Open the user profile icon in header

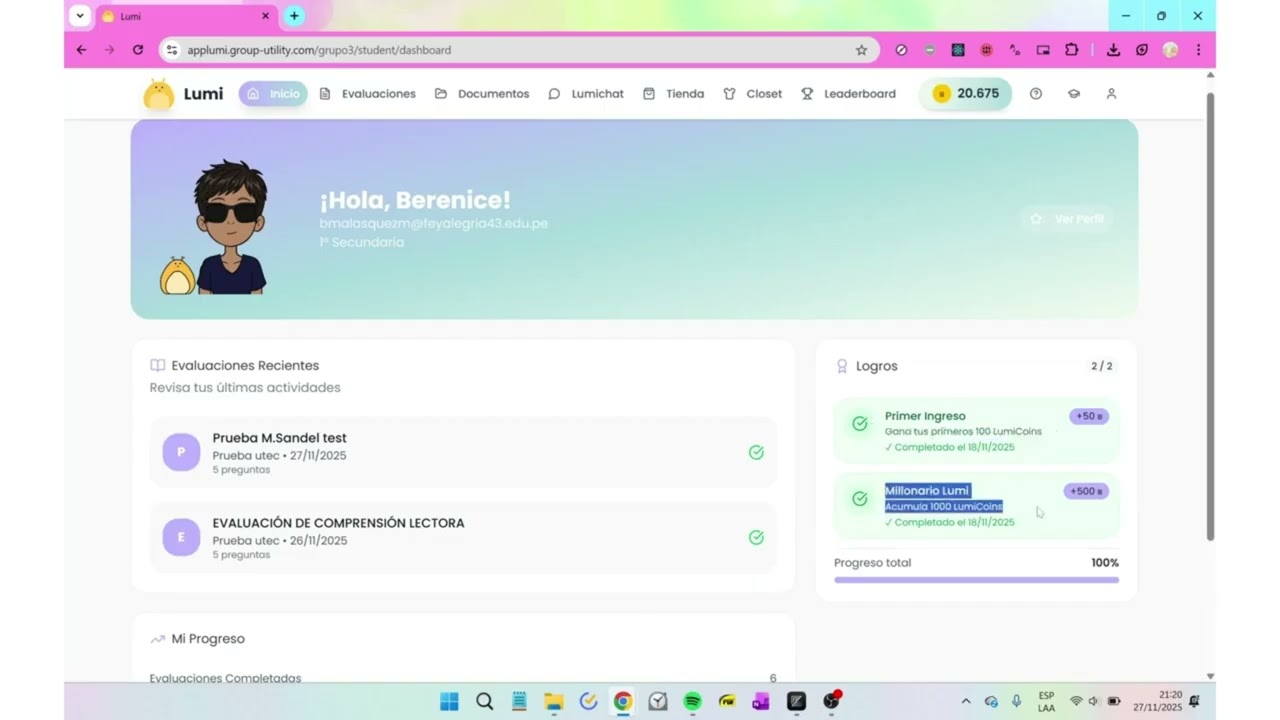coord(1111,94)
